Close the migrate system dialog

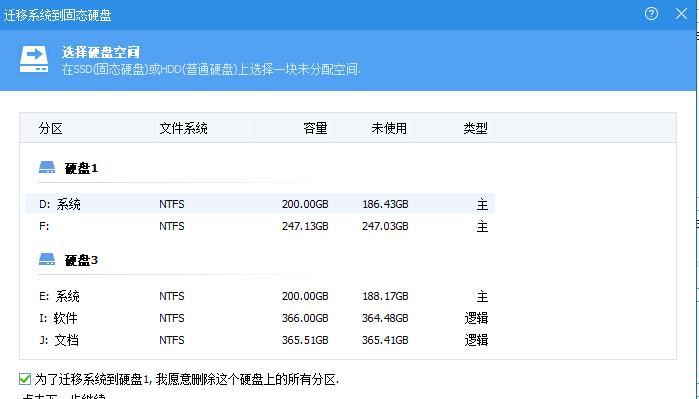tap(681, 14)
